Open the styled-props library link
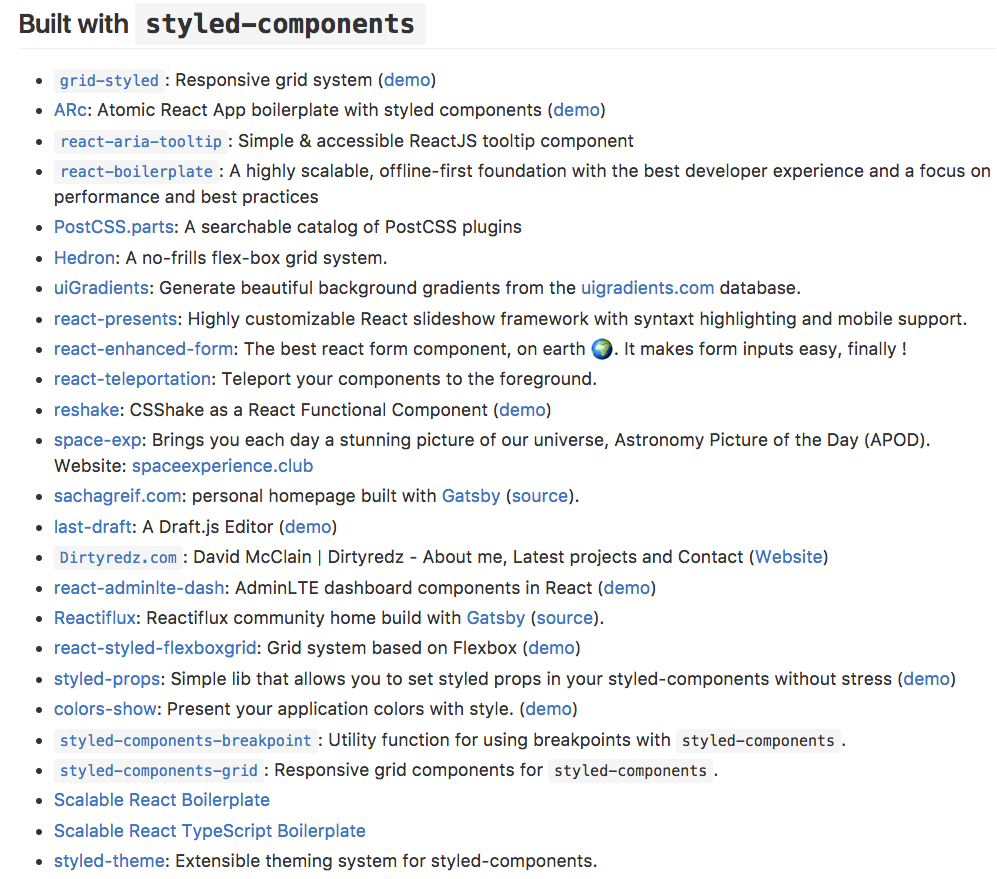The height and width of the screenshot is (879, 997). pos(107,679)
